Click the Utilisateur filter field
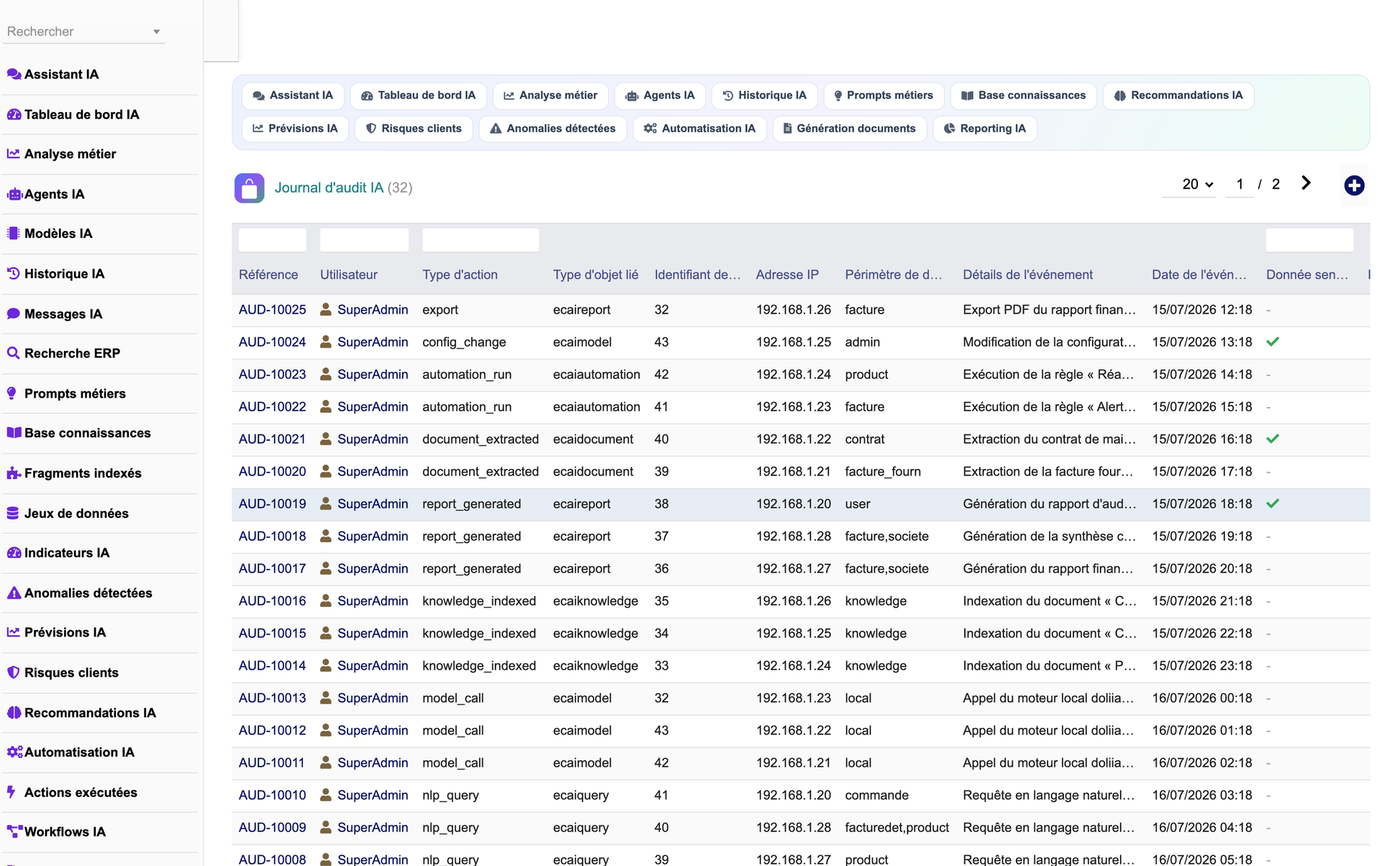 364,240
